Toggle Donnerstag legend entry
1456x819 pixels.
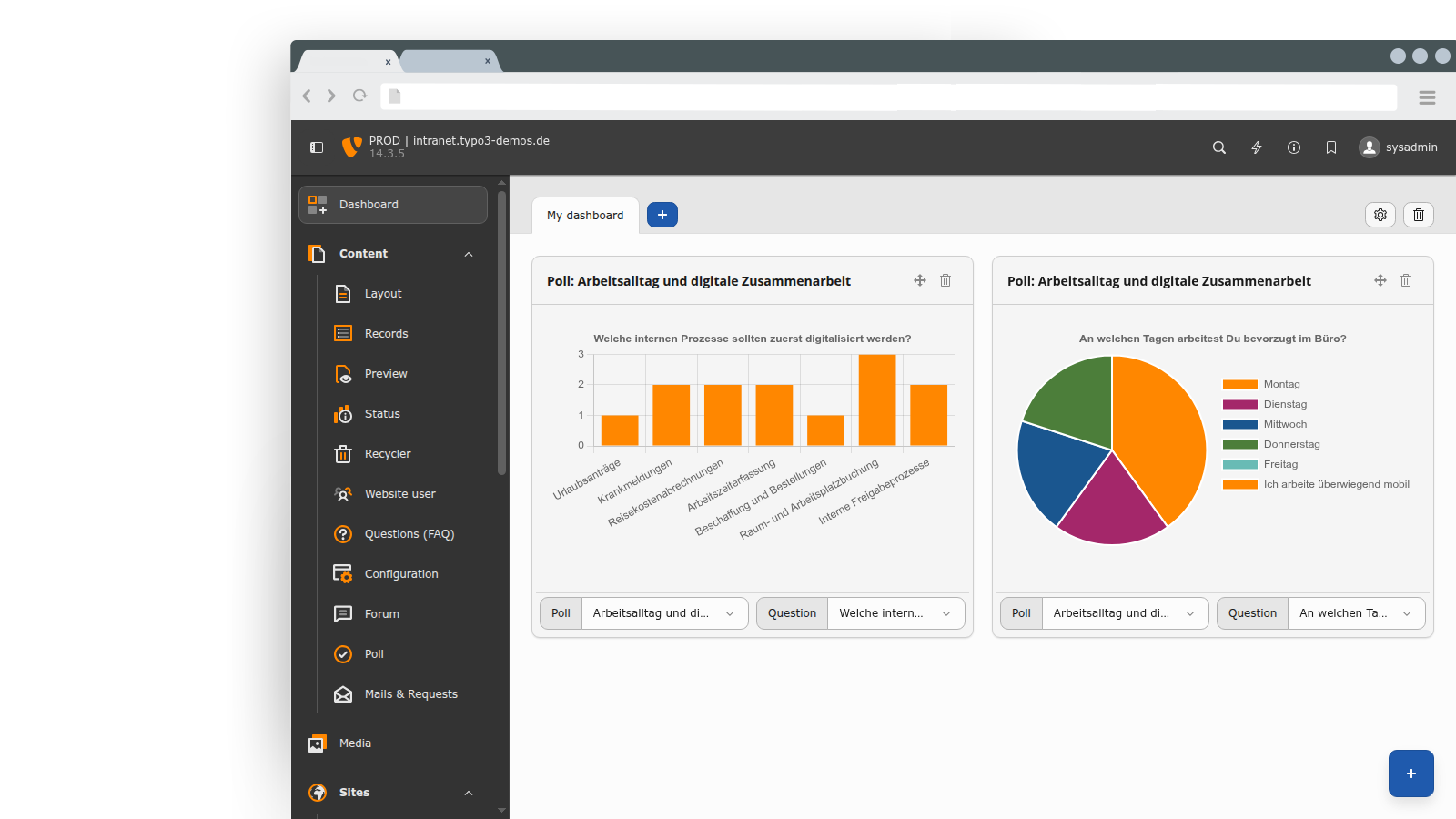pyautogui.click(x=1271, y=444)
